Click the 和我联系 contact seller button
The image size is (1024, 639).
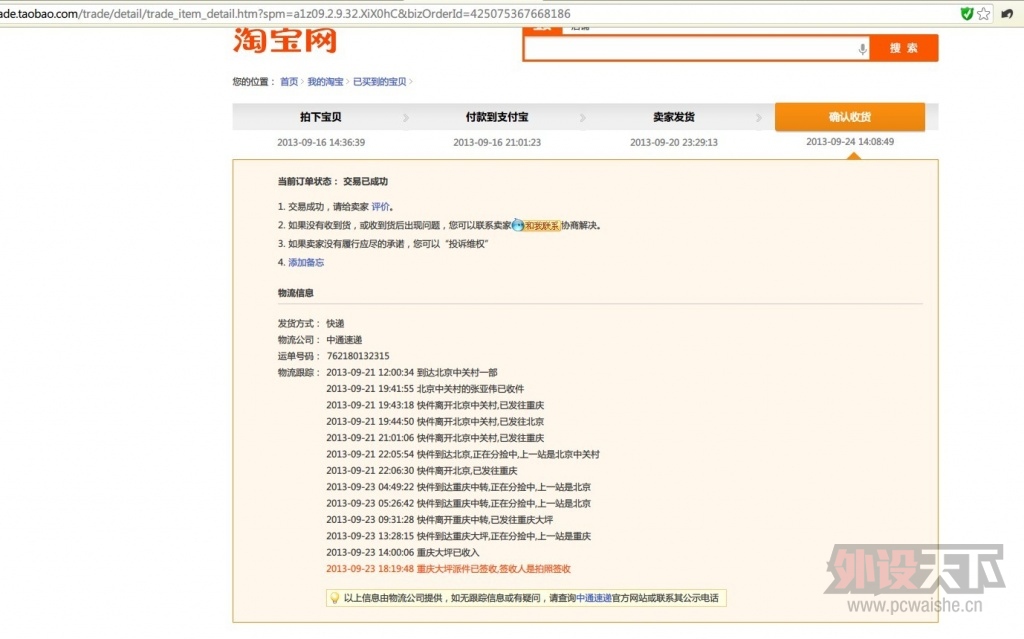(x=542, y=225)
